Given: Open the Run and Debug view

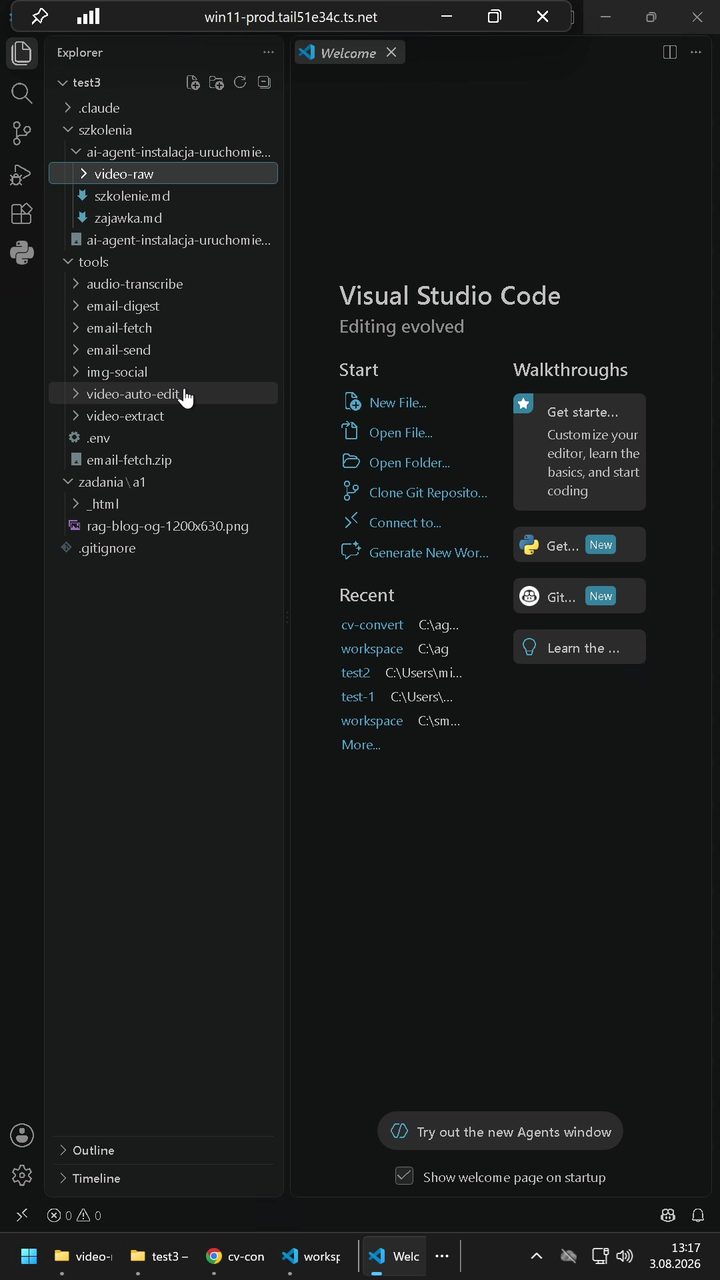Looking at the screenshot, I should pyautogui.click(x=21, y=174).
